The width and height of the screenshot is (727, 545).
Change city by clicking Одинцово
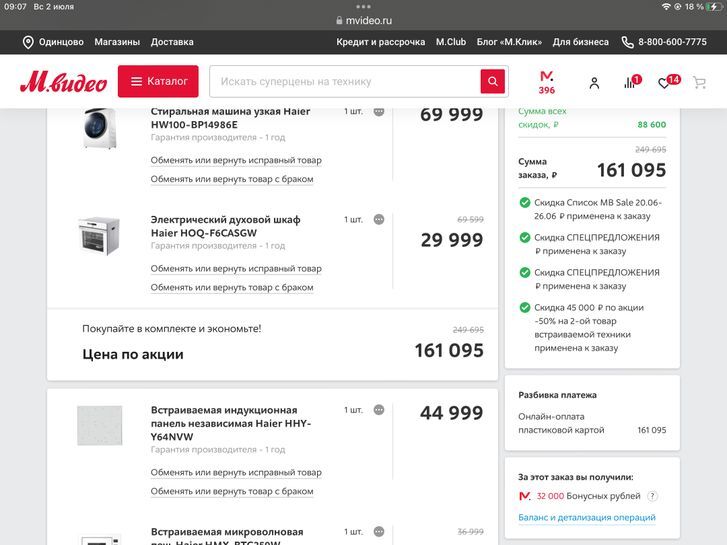pyautogui.click(x=61, y=42)
